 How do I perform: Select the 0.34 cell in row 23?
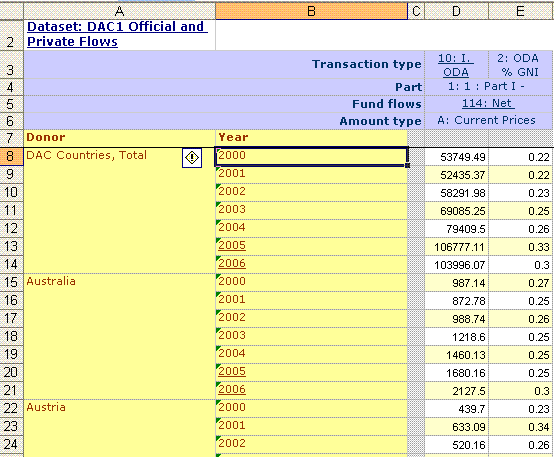[x=520, y=427]
